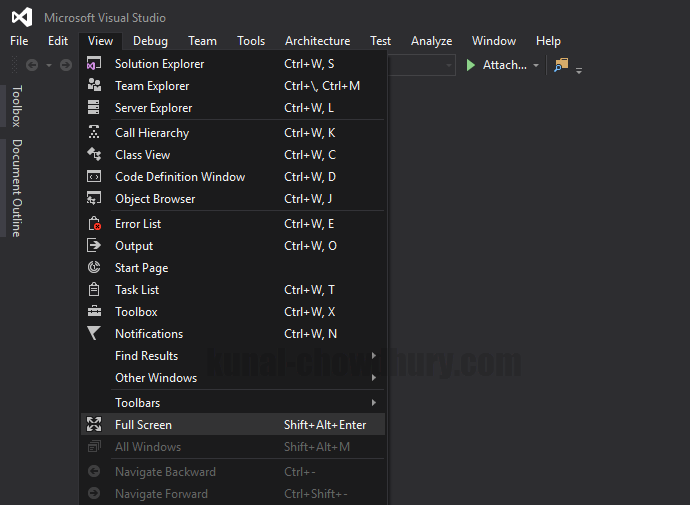Click the Visual Studio logo icon
Viewport: 690px width, 505px height.
22,17
